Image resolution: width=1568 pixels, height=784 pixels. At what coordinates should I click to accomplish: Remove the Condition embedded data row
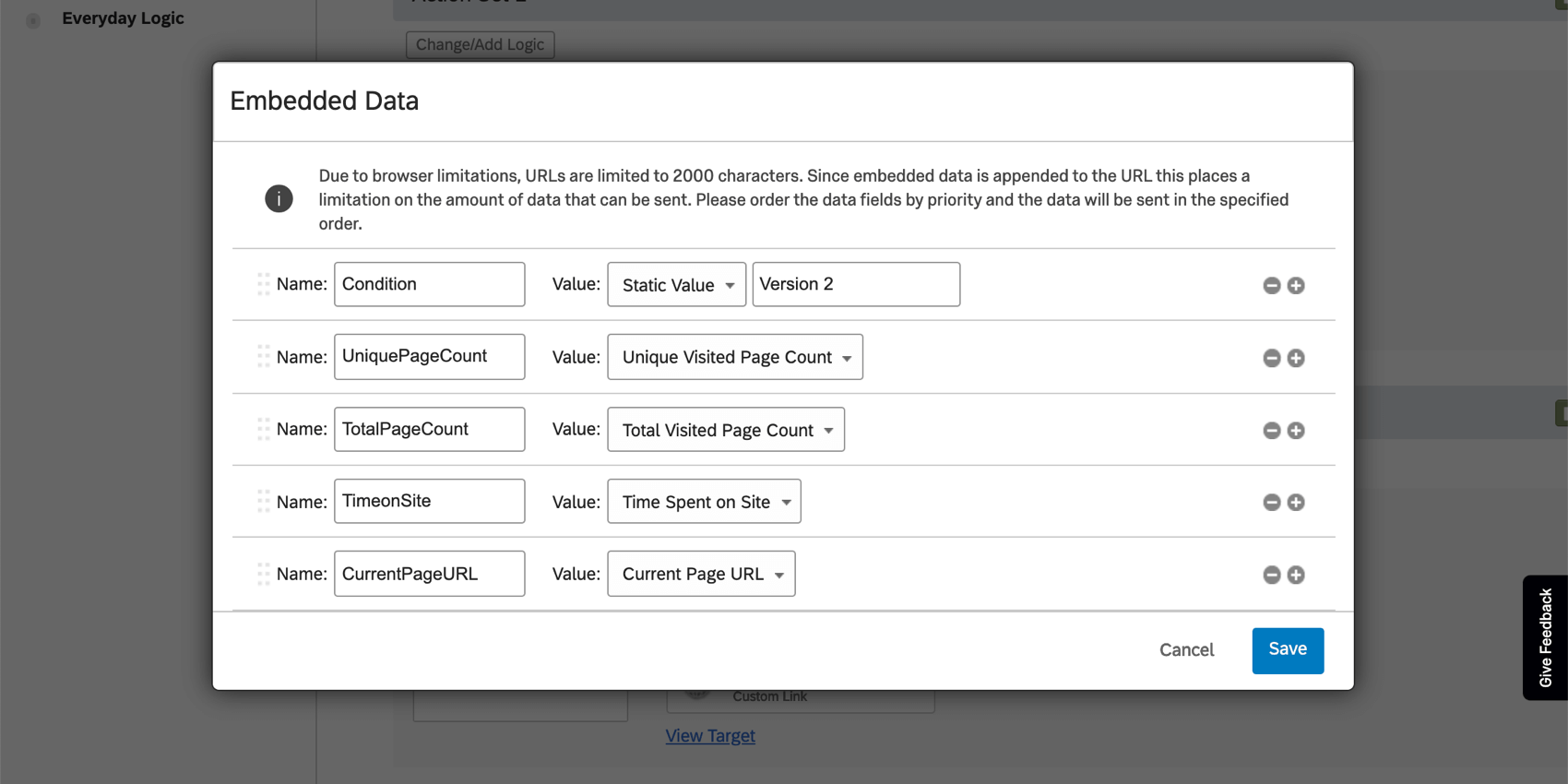(1271, 286)
